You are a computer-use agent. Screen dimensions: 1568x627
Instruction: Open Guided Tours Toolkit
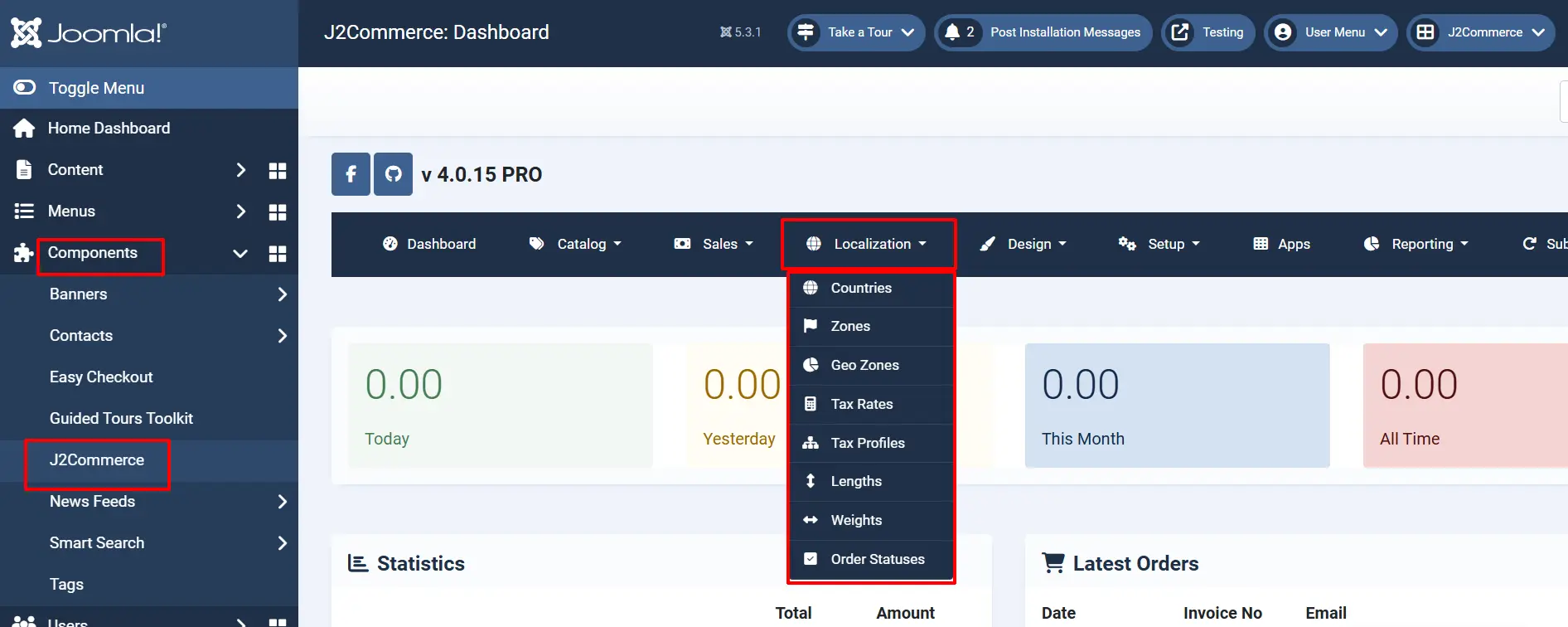(x=121, y=419)
